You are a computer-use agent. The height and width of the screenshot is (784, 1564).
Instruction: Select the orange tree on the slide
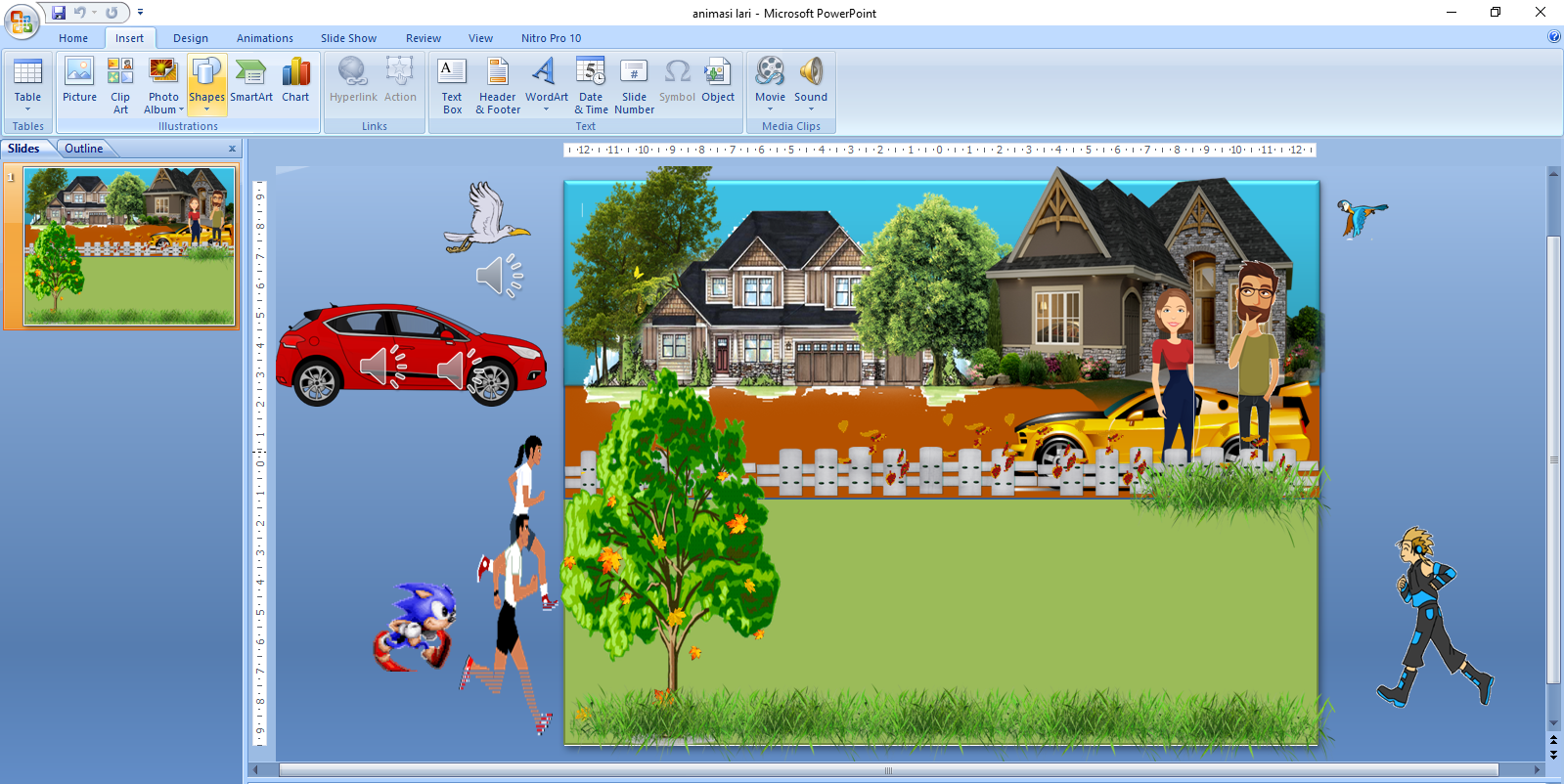tap(671, 538)
